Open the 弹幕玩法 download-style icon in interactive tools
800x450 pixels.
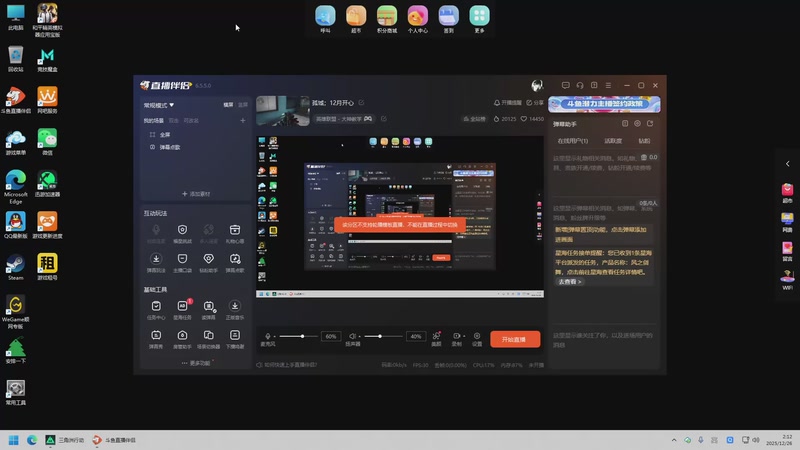[x=156, y=263]
